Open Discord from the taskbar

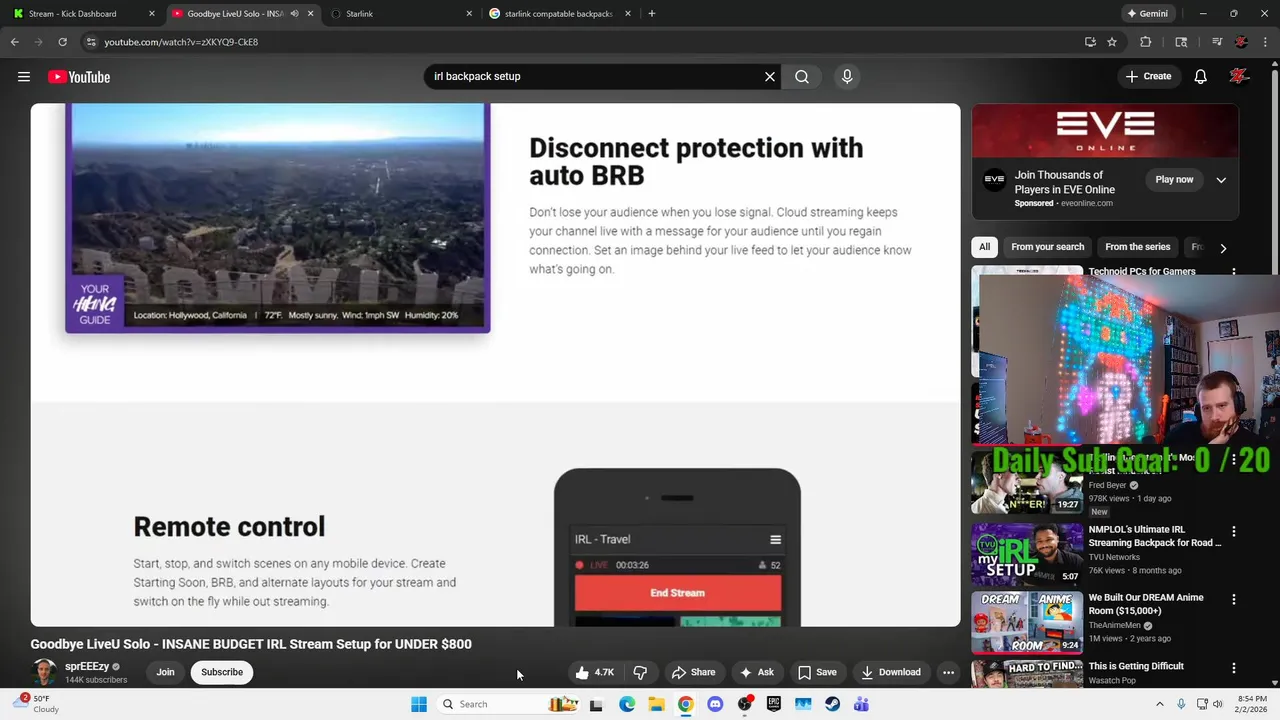pyautogui.click(x=715, y=704)
